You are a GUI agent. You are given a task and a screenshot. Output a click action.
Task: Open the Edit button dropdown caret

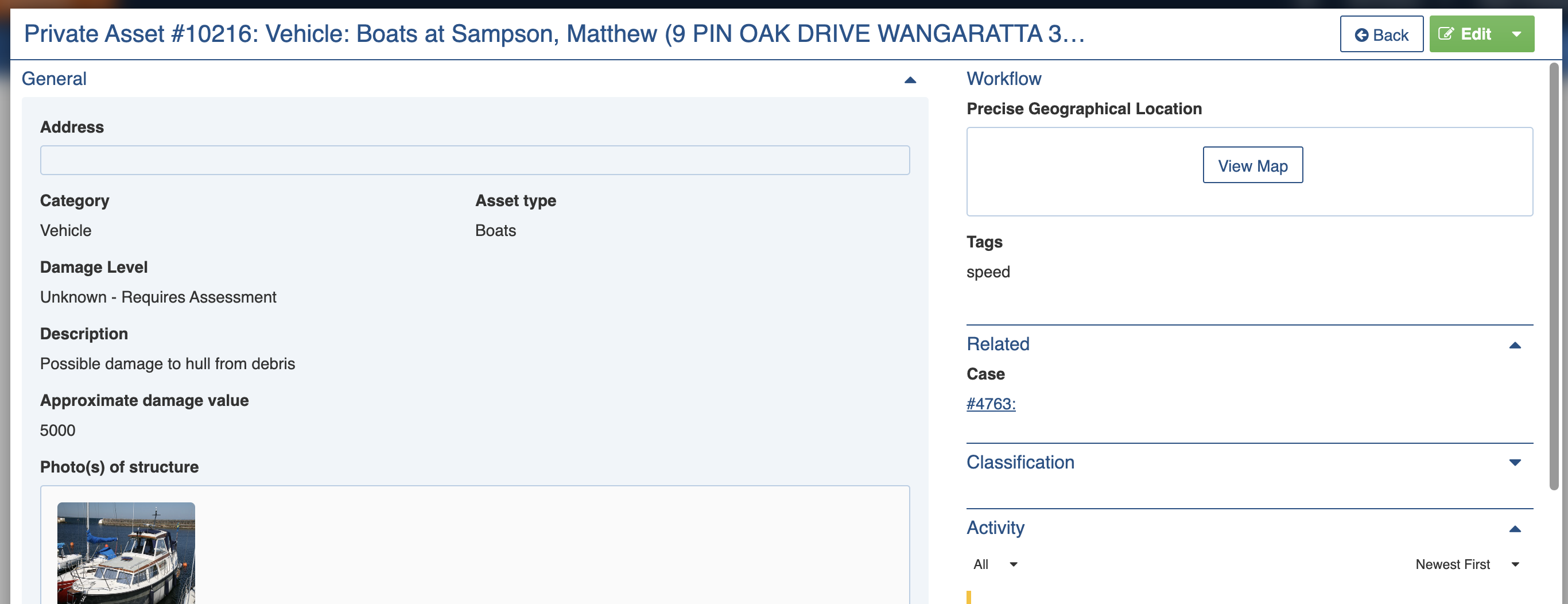click(x=1516, y=34)
